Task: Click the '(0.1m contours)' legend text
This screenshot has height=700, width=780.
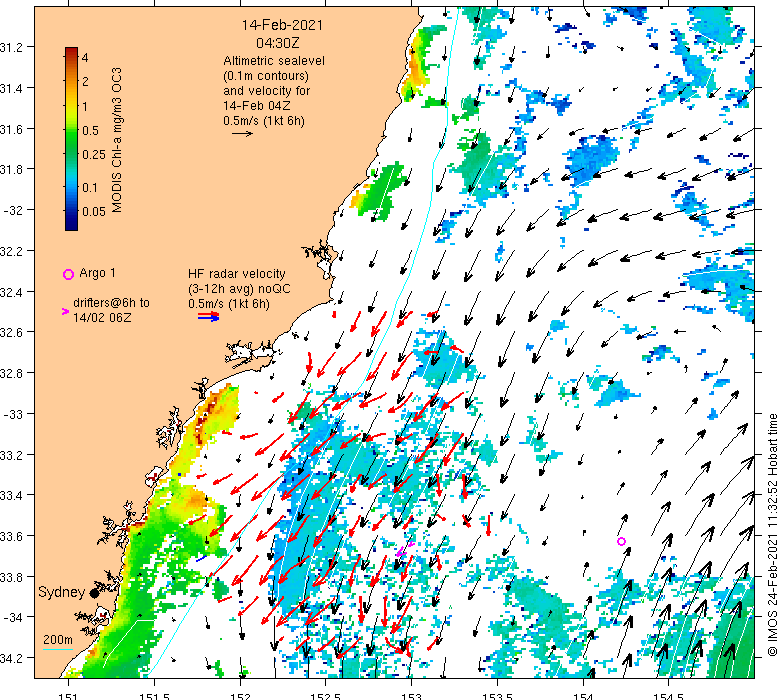Action: tap(266, 76)
